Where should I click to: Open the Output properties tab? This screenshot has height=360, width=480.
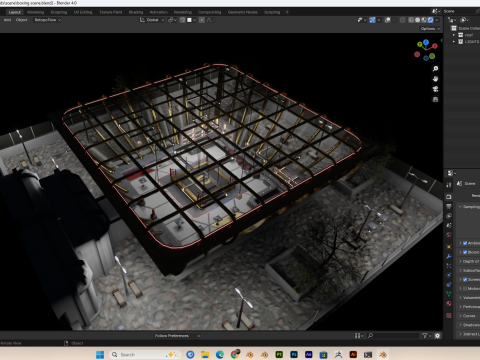pyautogui.click(x=449, y=206)
